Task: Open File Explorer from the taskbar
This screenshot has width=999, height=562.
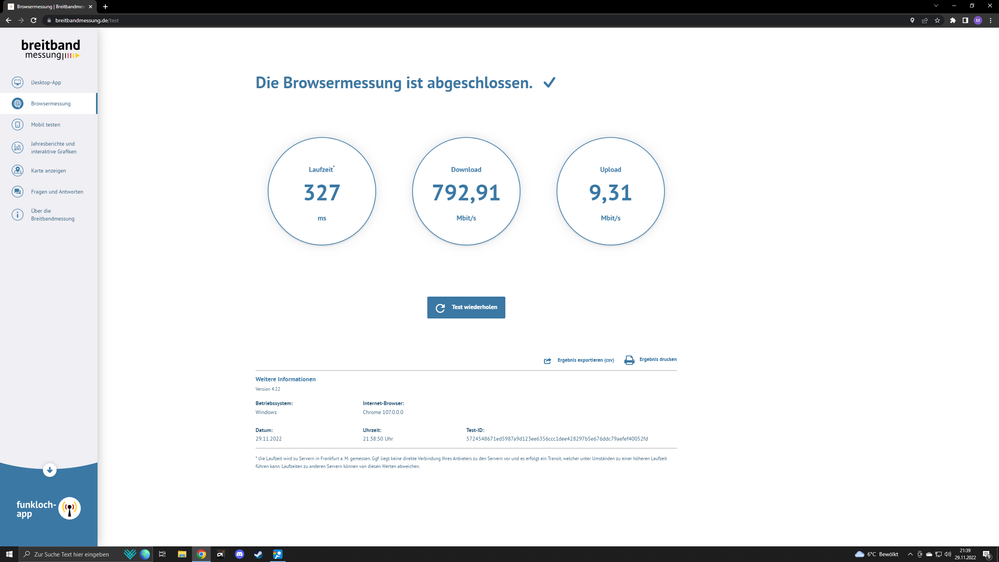Action: tap(182, 554)
